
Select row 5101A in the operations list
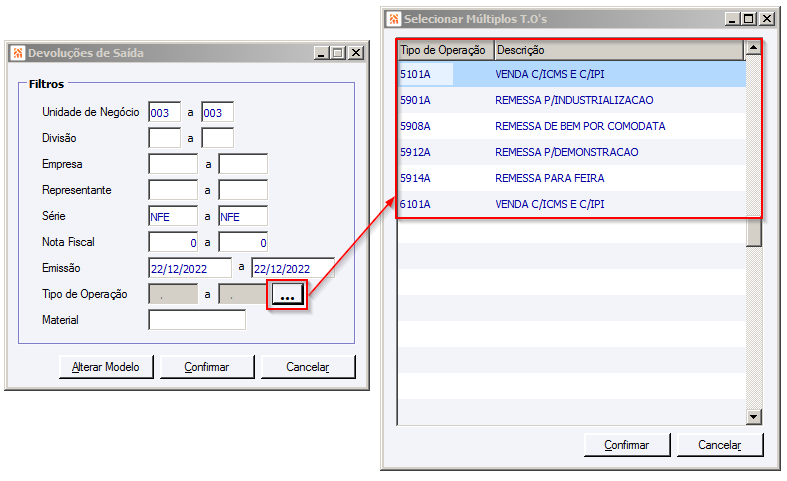pos(572,74)
